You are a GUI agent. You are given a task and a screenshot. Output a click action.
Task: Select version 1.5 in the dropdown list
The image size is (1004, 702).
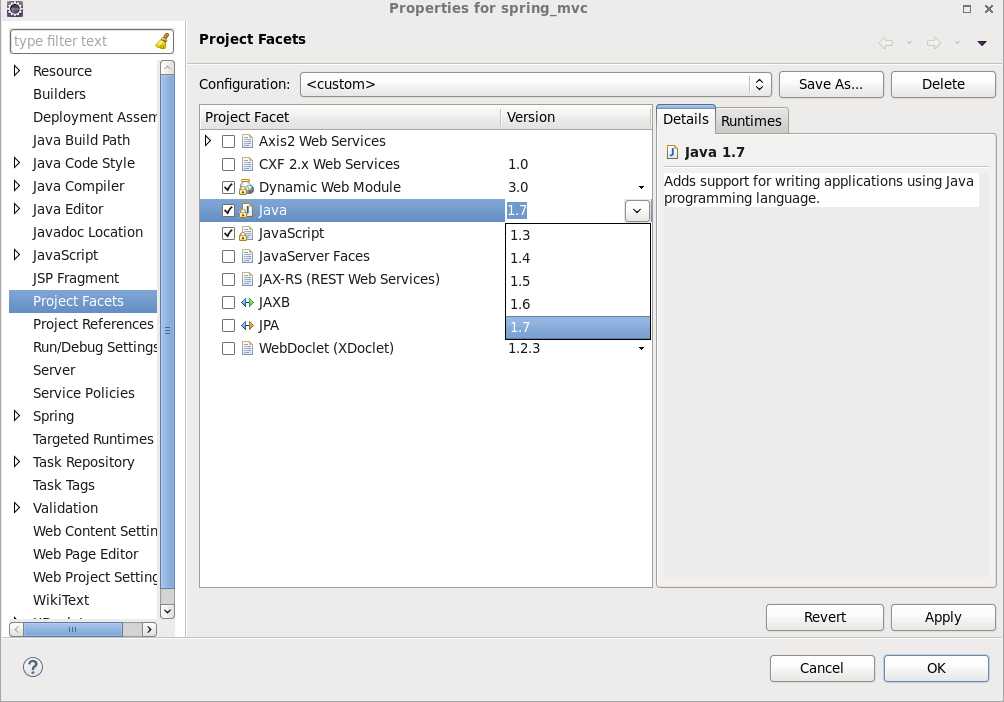click(578, 281)
